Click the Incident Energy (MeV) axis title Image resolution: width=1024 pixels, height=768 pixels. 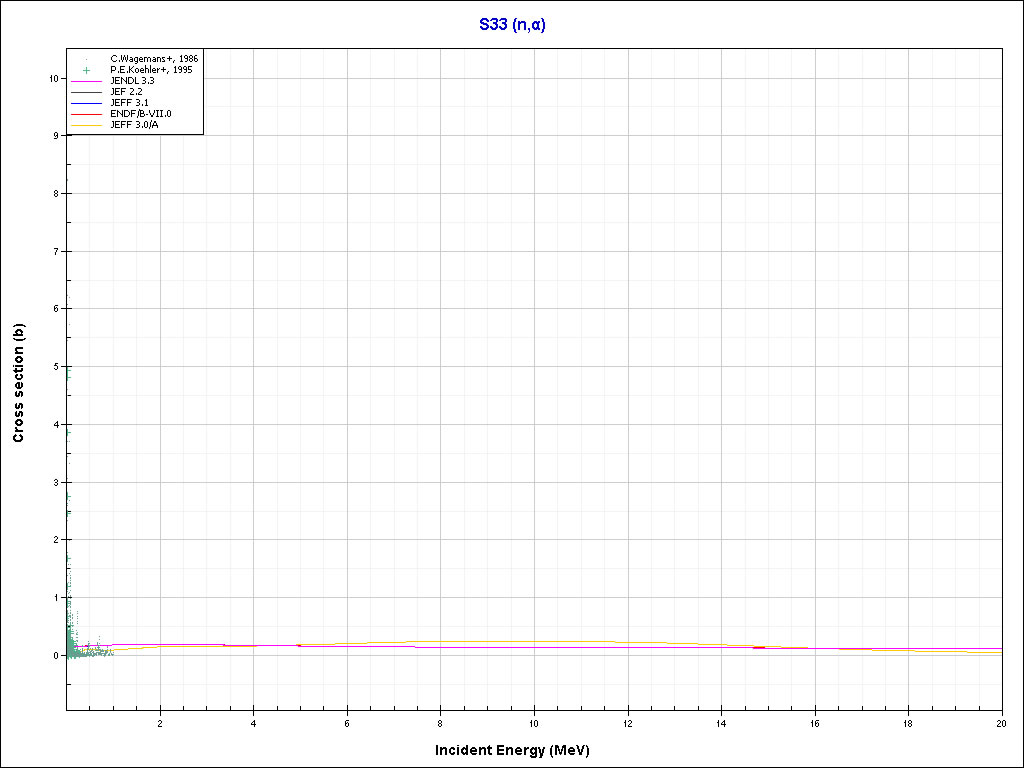[x=519, y=750]
